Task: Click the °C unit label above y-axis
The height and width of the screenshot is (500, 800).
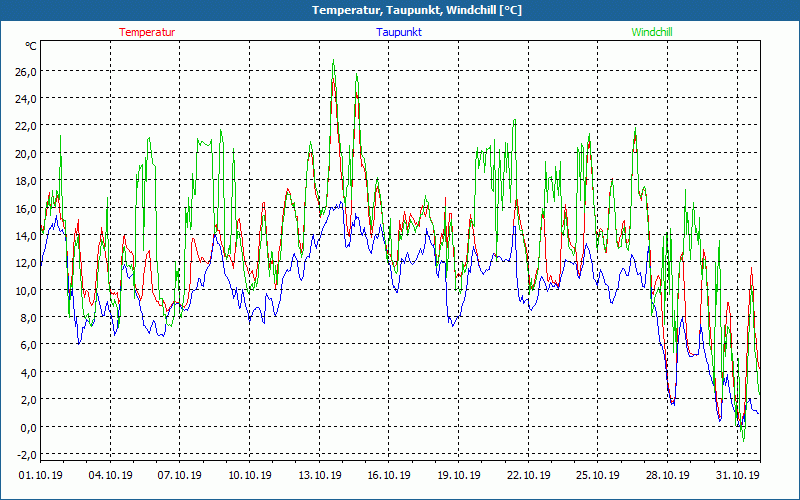Action: [31, 46]
